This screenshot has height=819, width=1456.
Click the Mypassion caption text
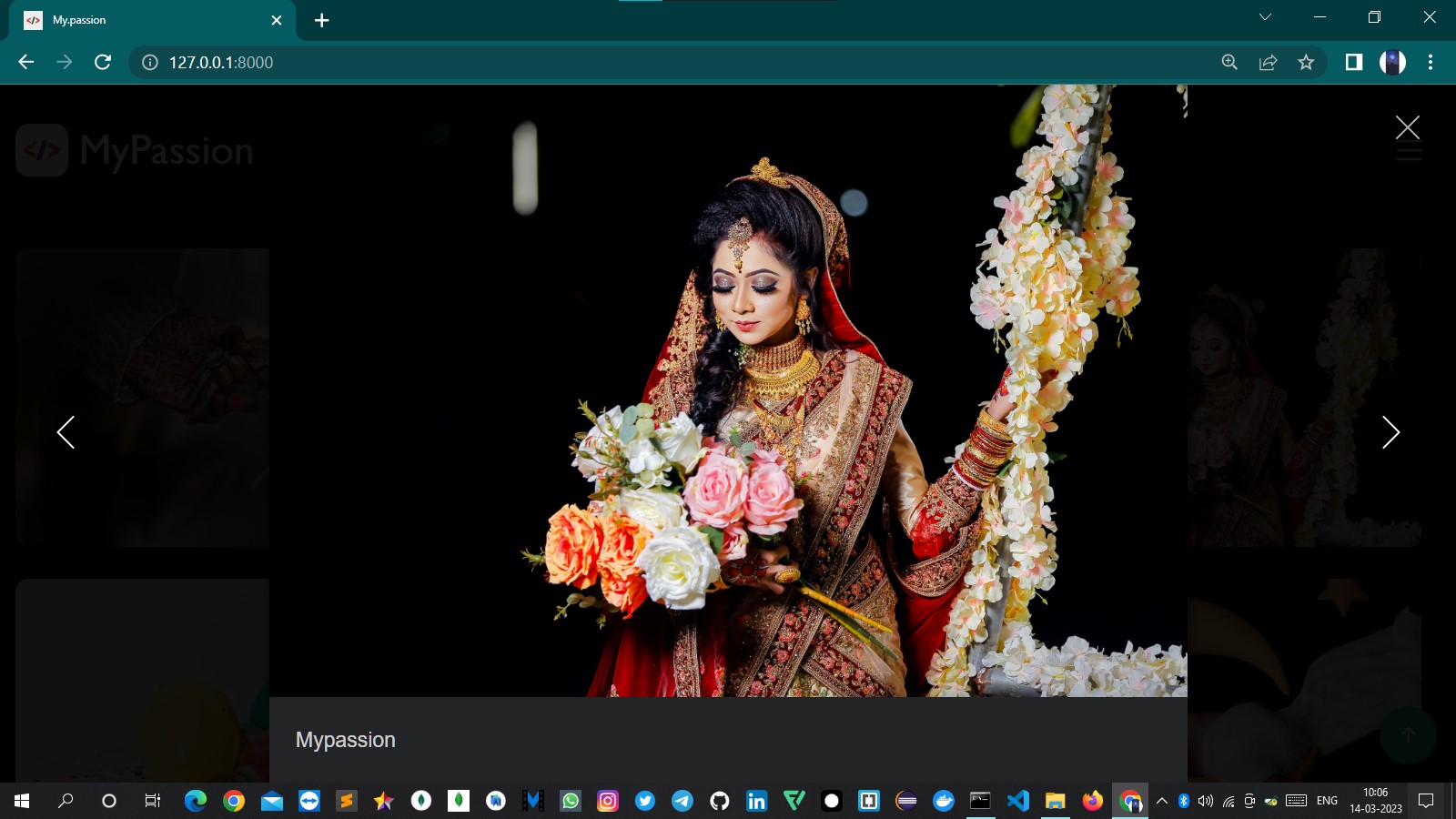(346, 740)
